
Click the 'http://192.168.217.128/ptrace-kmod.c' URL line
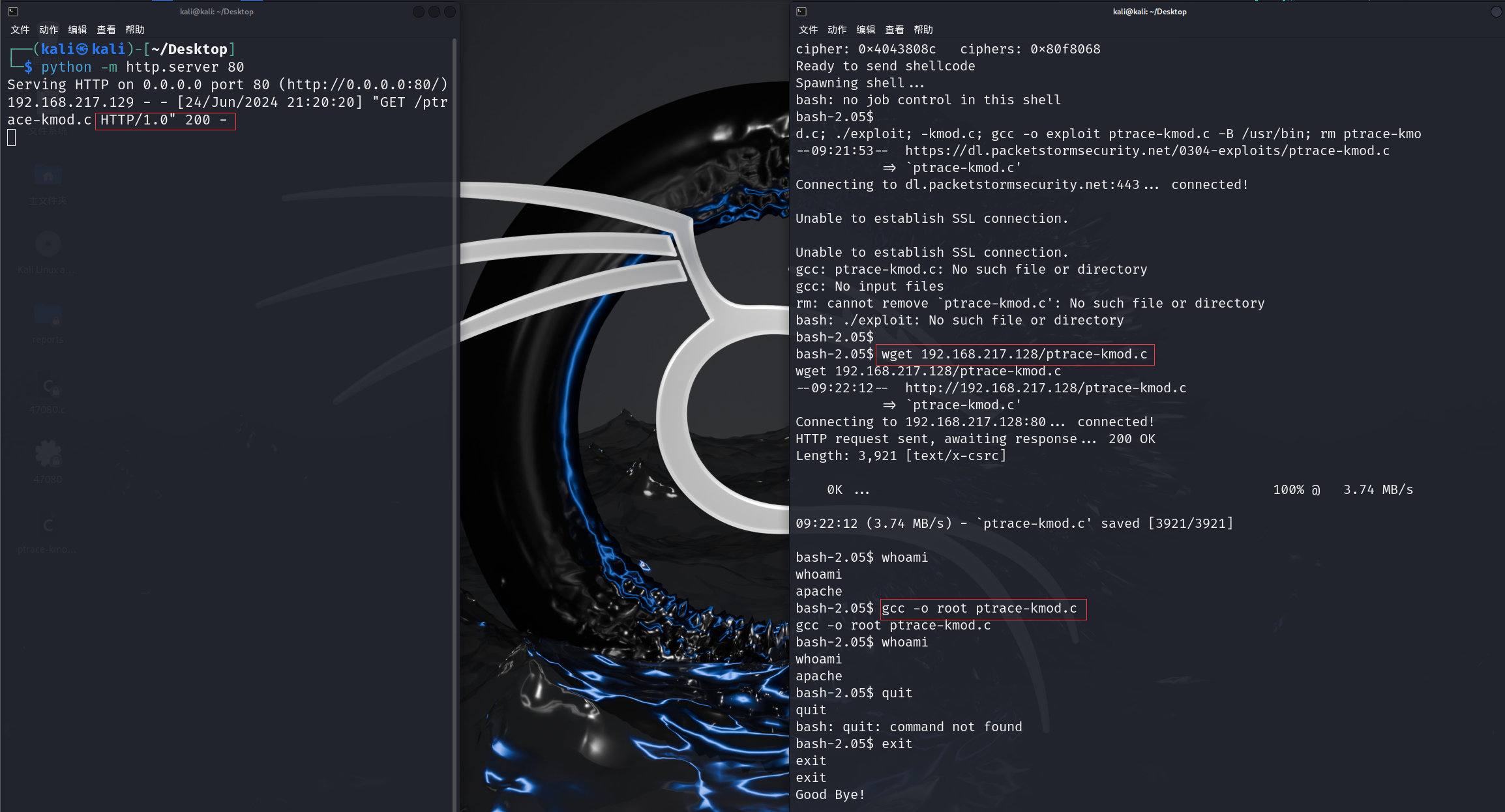coord(991,388)
